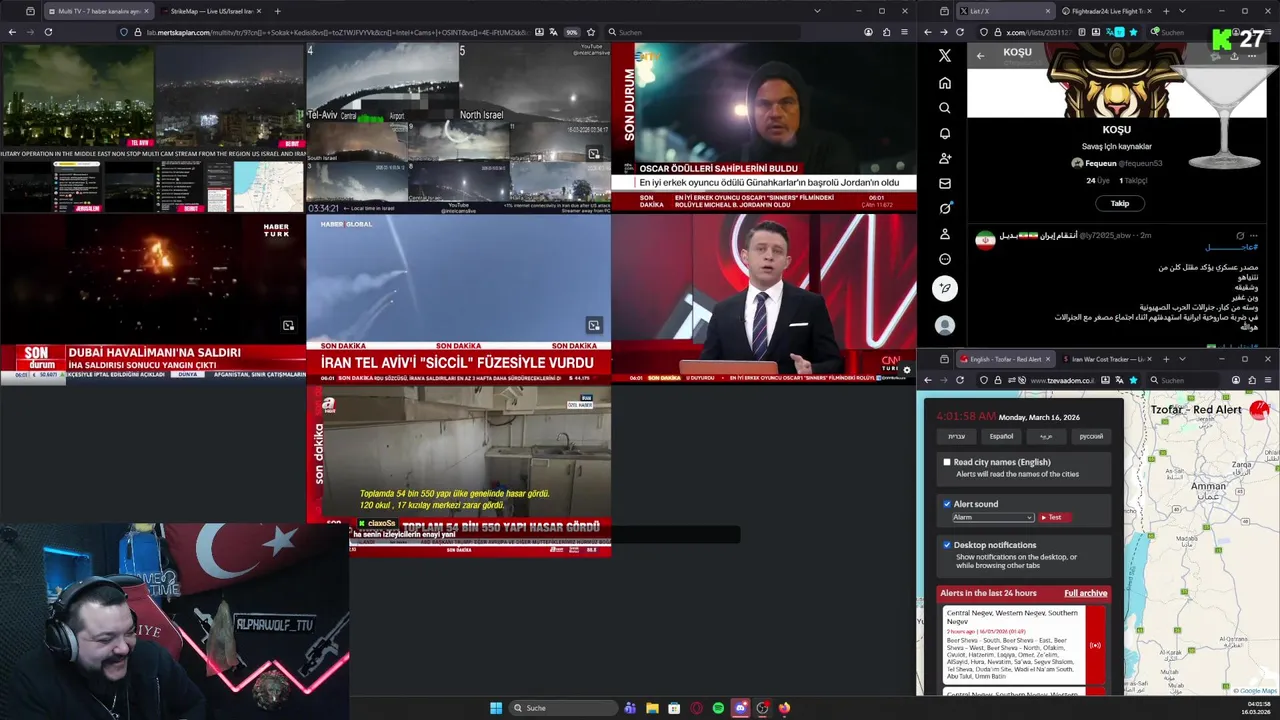Open the X account avatar in sidebar
Screen dimensions: 1280x720
tap(945, 325)
